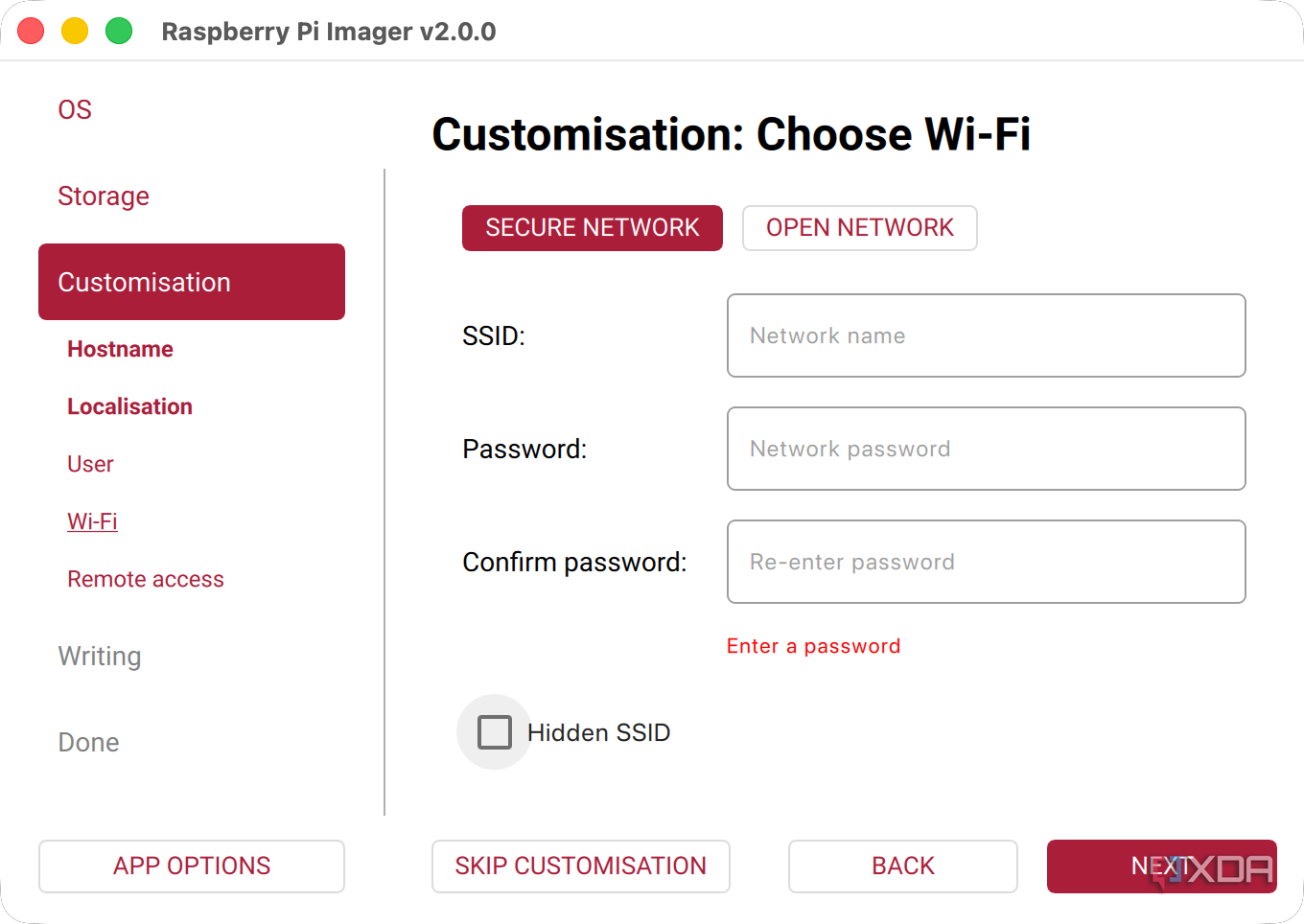Screen dimensions: 1304x924
Task: Click the green macOS zoom button
Action: pos(119,31)
